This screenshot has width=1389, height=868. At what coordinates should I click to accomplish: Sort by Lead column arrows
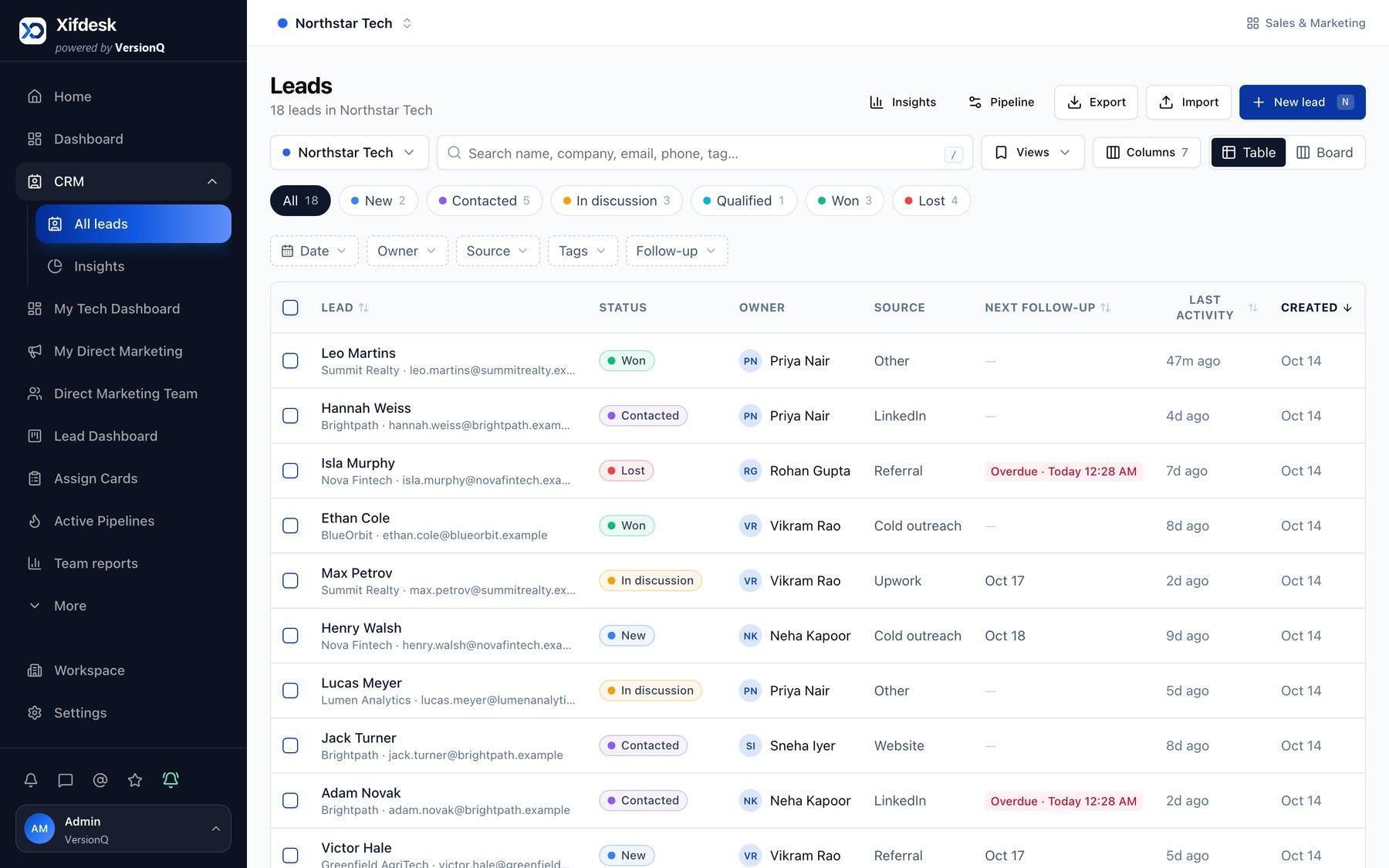(x=363, y=308)
